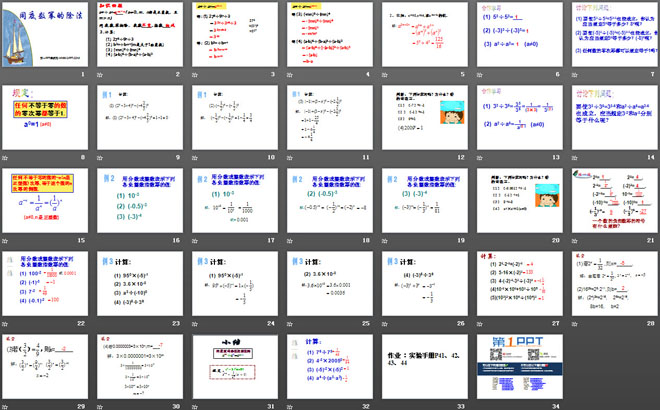This screenshot has height=410, width=660.
Task: Select slide 22 thumbnail
Action: [47, 284]
